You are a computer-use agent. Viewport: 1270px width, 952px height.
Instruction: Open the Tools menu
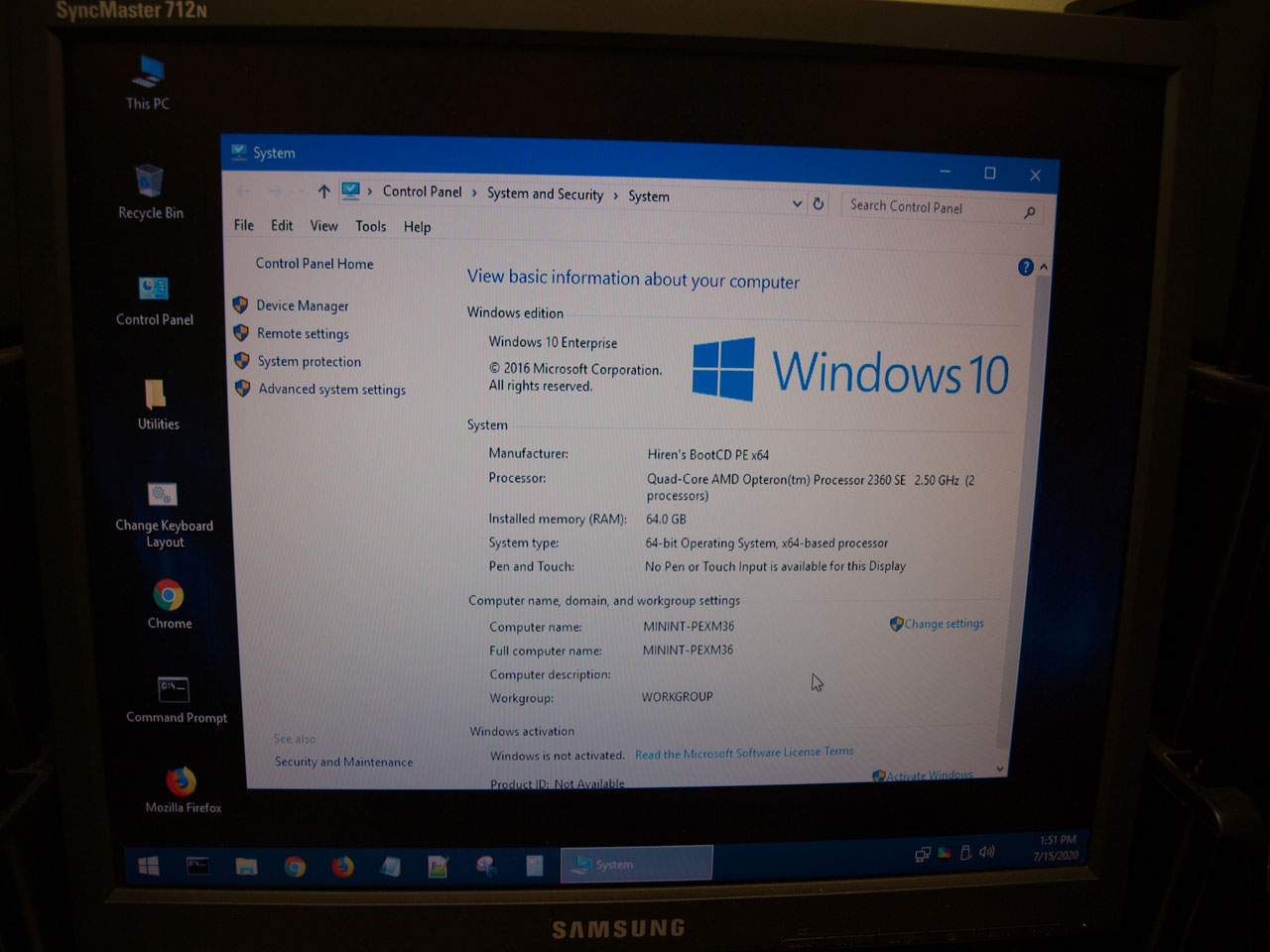tap(371, 226)
